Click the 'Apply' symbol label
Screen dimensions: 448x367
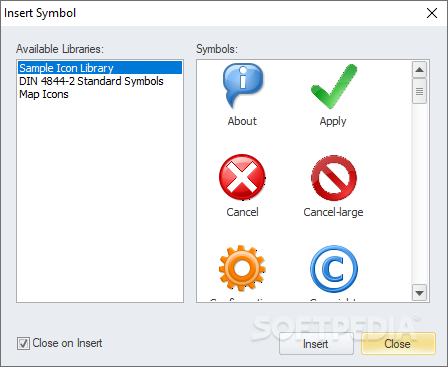click(x=333, y=121)
